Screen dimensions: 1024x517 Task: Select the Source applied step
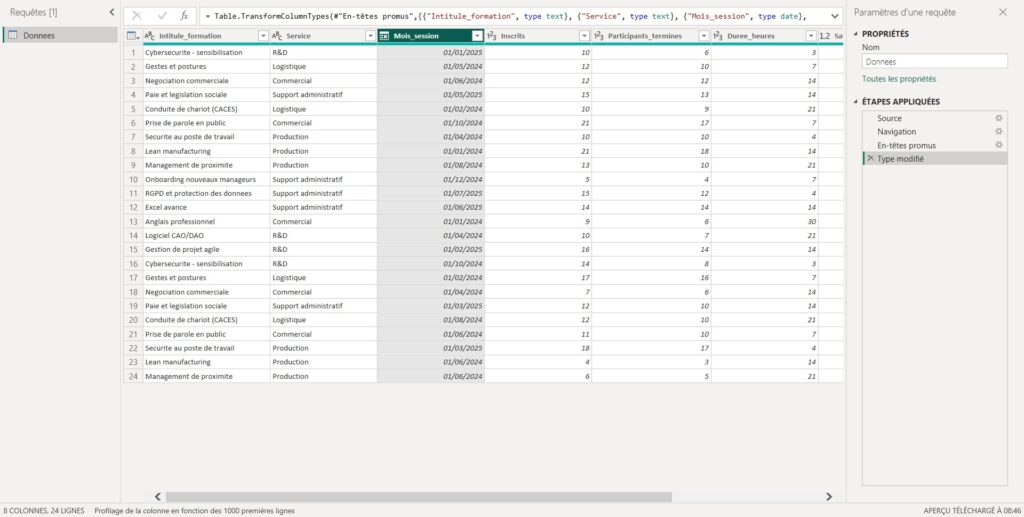click(x=935, y=118)
